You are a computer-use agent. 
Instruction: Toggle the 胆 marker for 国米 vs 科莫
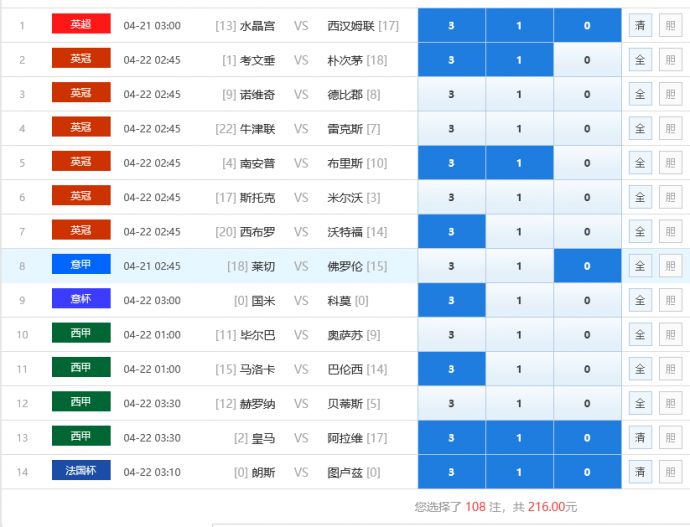(x=670, y=300)
